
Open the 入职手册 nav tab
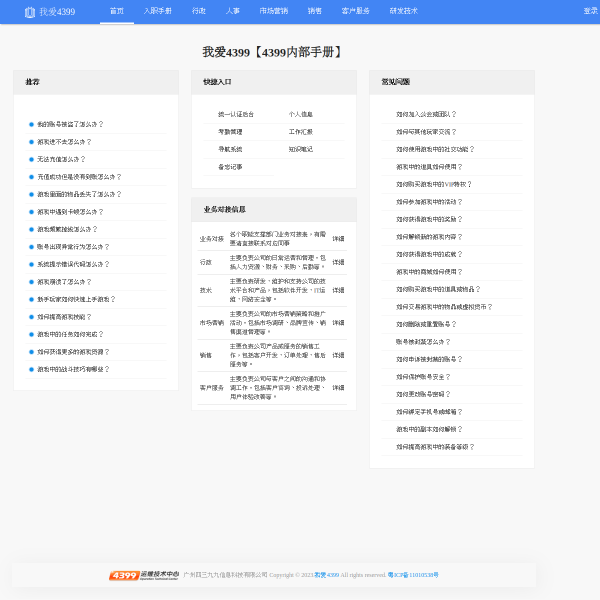click(x=158, y=11)
